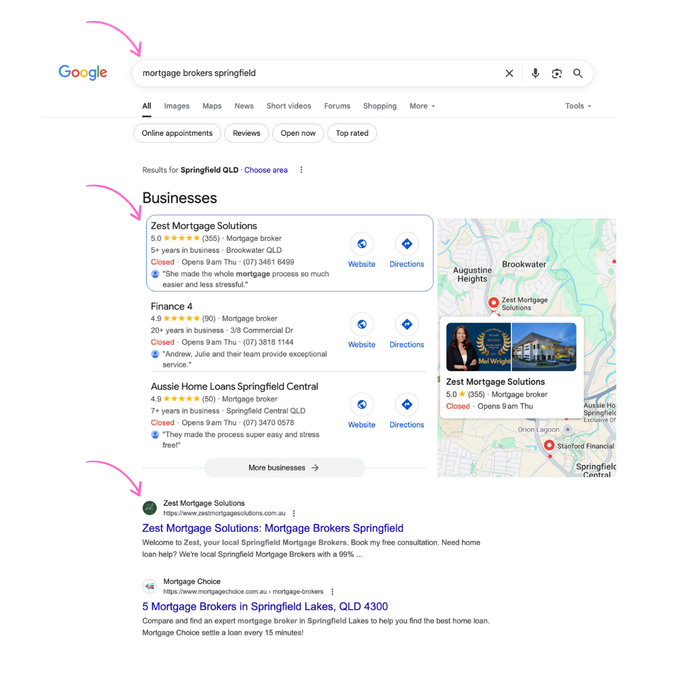This screenshot has height=700, width=700.
Task: Click the magnifying glass search icon
Action: [x=578, y=73]
